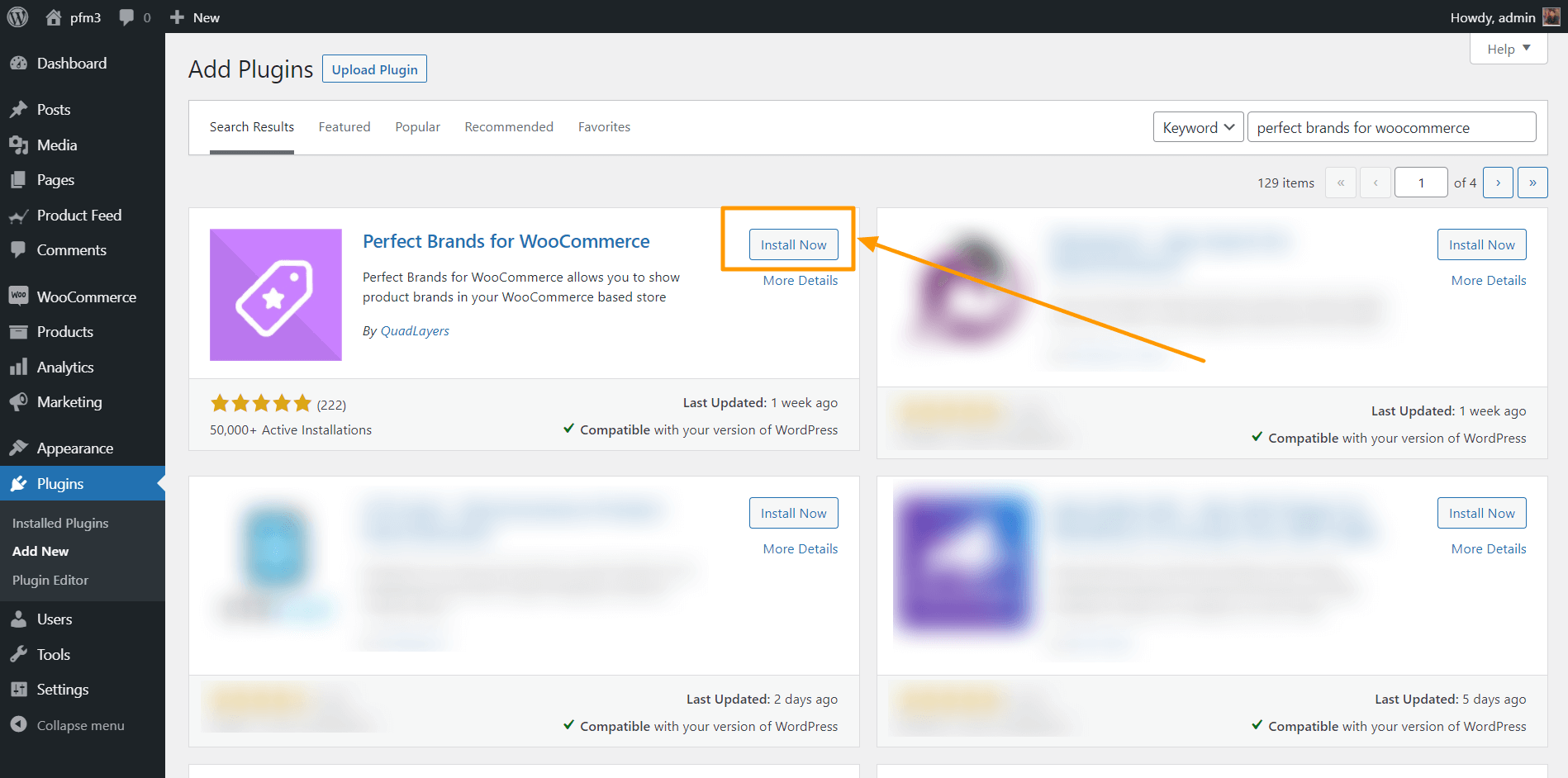Image resolution: width=1568 pixels, height=778 pixels.
Task: Click the Plugins plug icon
Action: (18, 484)
